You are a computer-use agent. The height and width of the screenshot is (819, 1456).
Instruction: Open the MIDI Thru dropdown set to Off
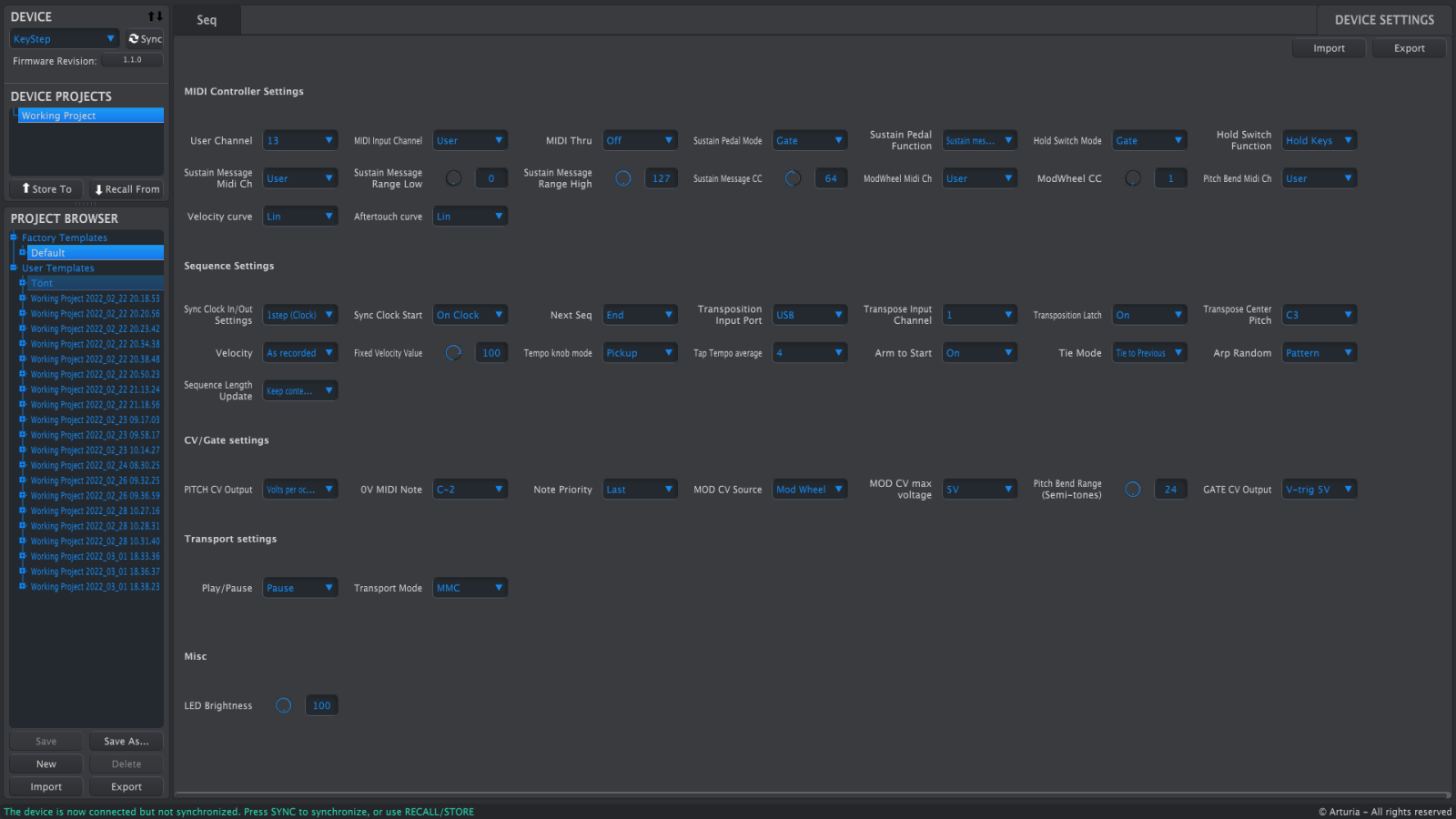click(x=640, y=140)
